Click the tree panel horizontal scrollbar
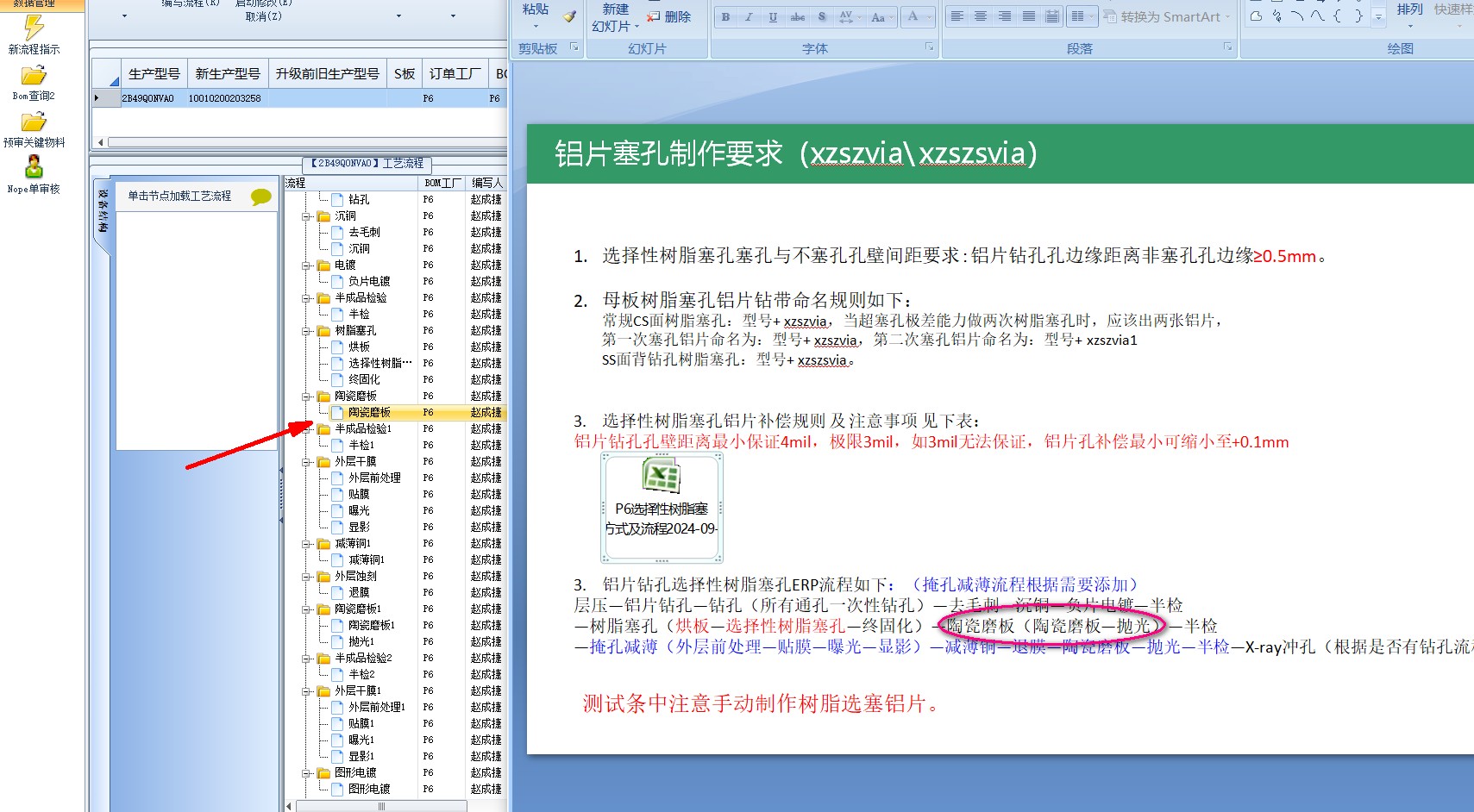Image resolution: width=1474 pixels, height=812 pixels. (381, 807)
